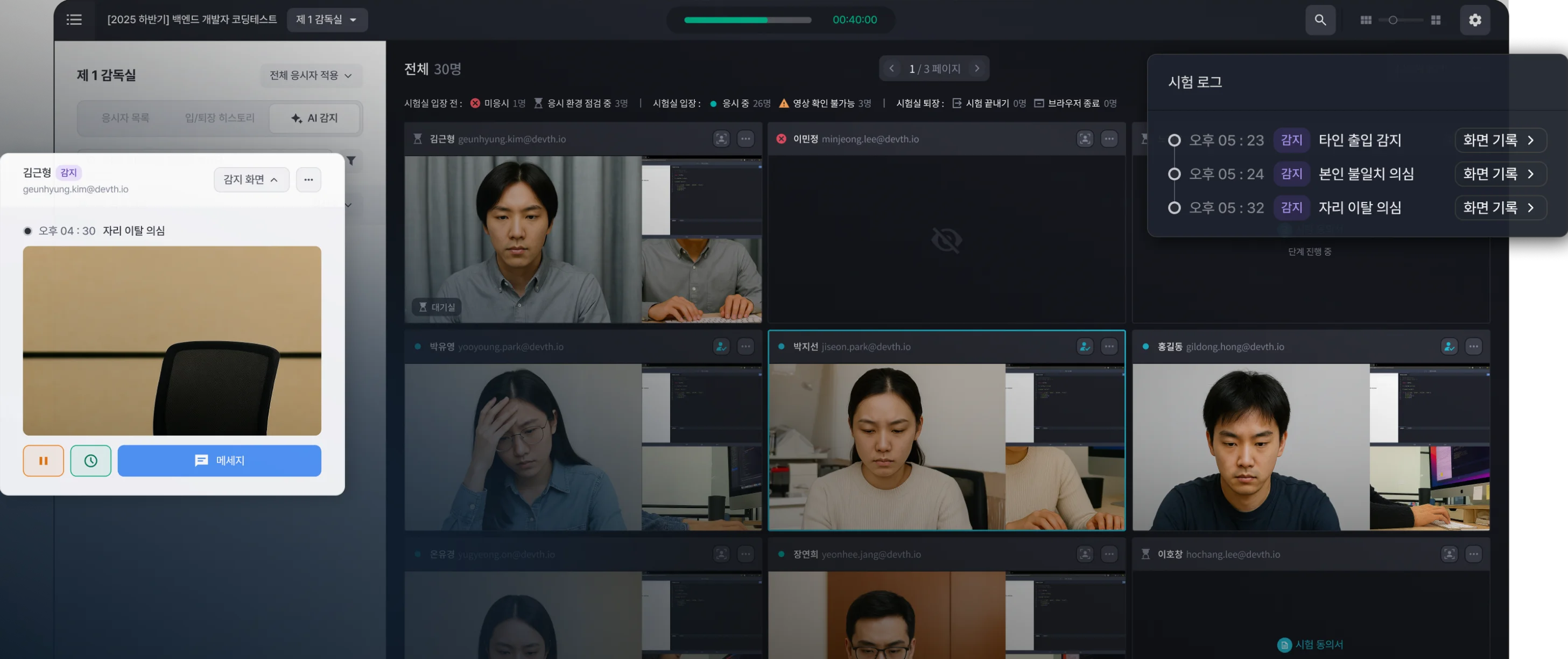Go to next page arrow
This screenshot has width=1568, height=659.
(x=977, y=69)
